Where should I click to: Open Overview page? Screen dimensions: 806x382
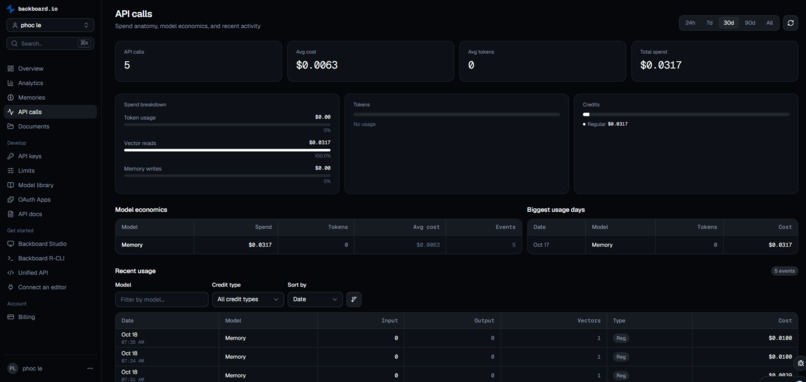[50, 68]
